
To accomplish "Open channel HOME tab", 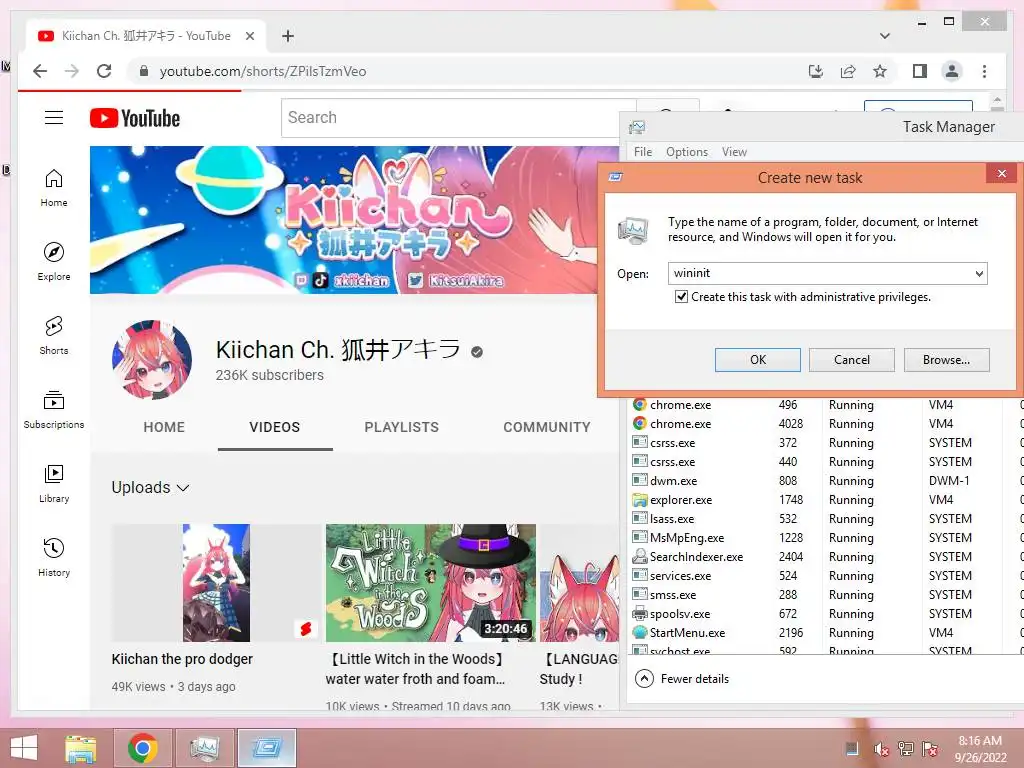I will (164, 427).
